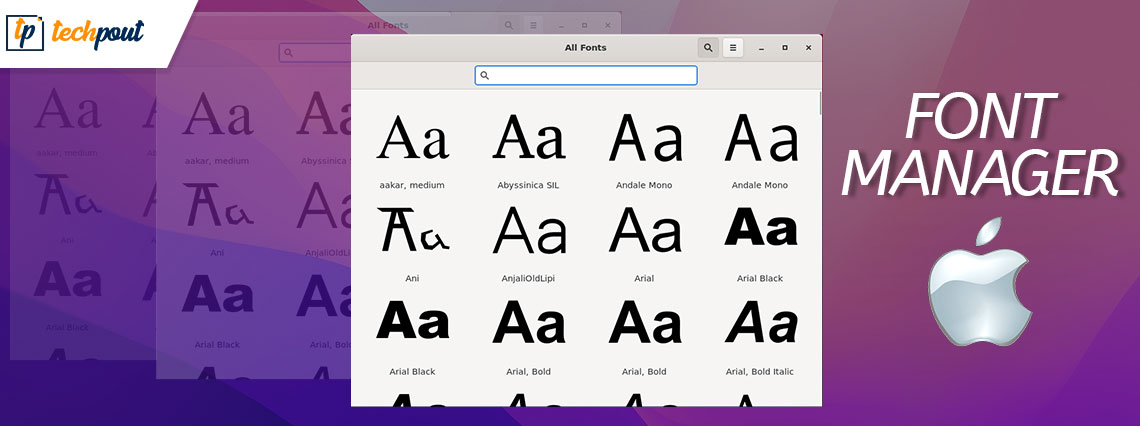Open the menu button in the faded background window
Screen dimensions: 1140x426
point(533,25)
